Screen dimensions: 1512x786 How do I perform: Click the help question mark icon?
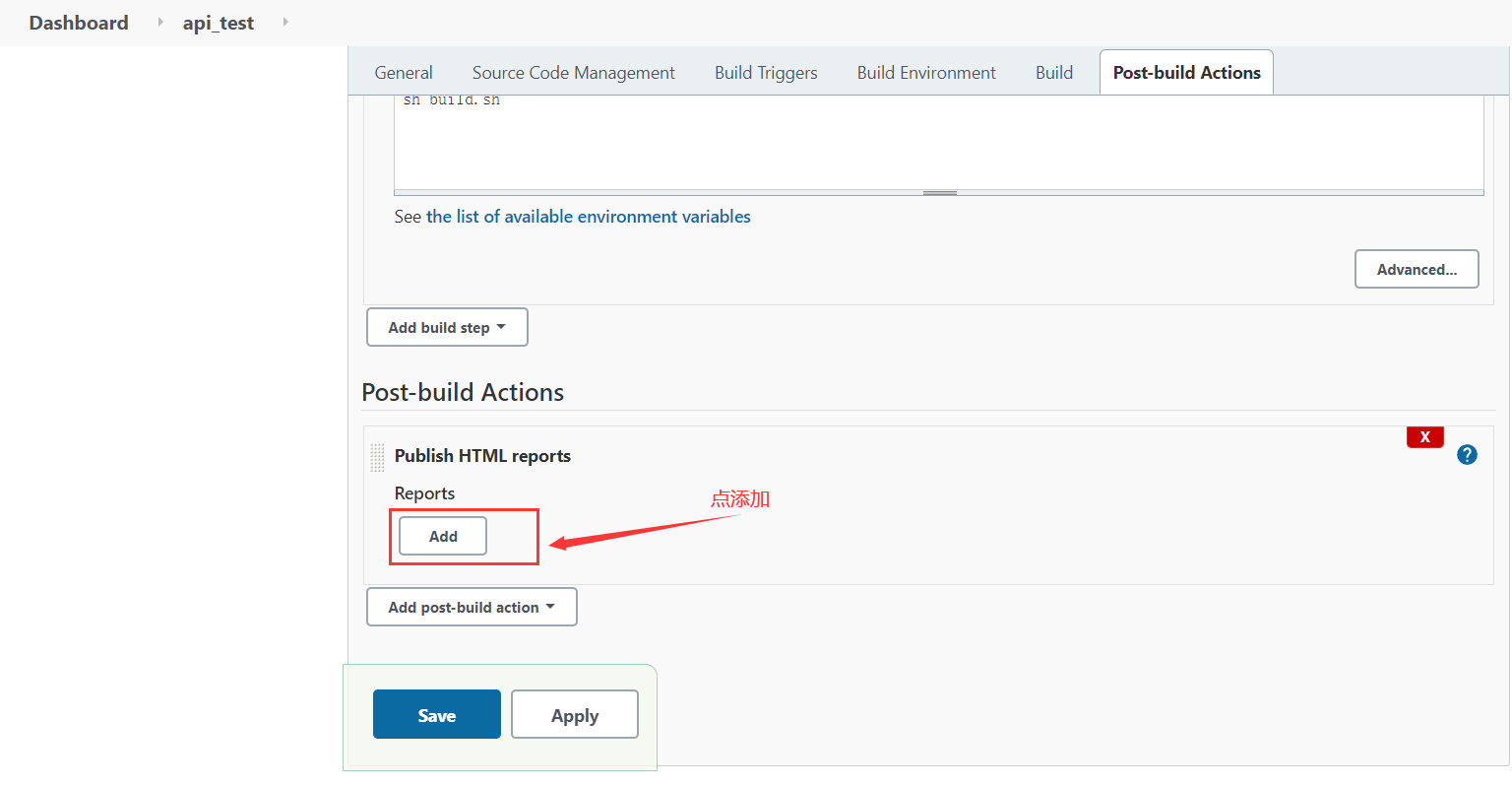[1467, 454]
